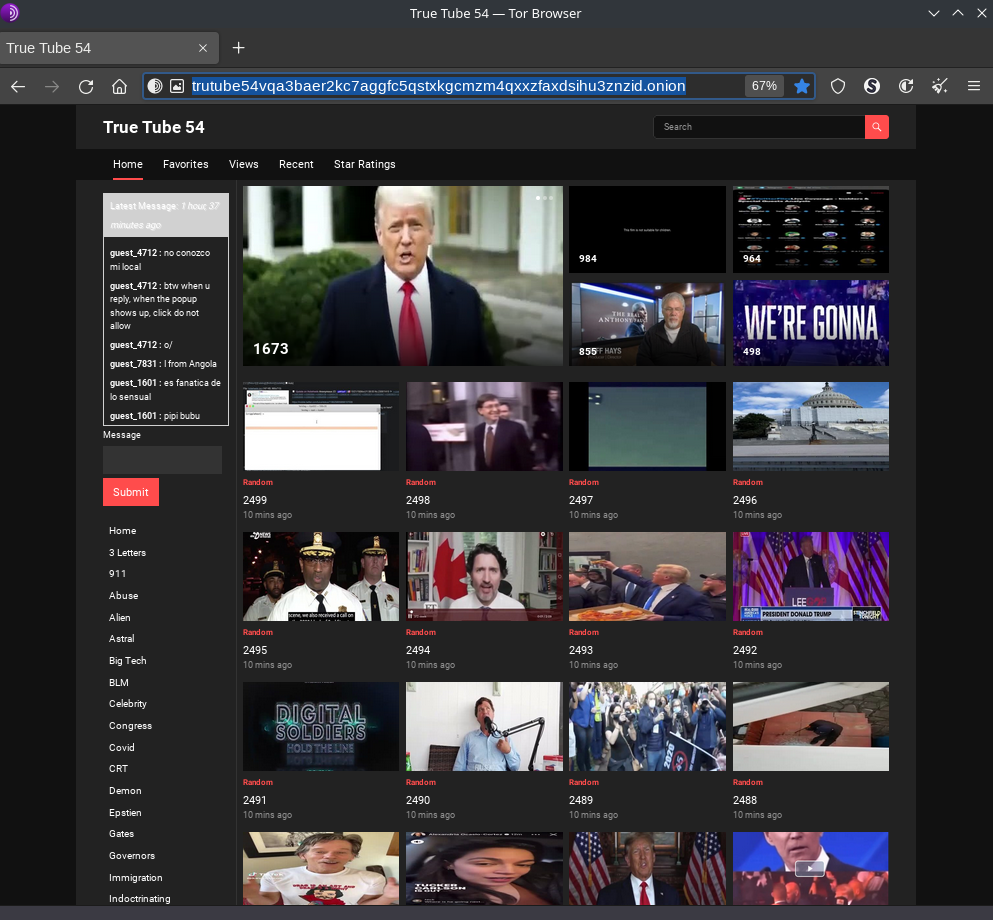Screen dimensions: 993x920
Task: Click the video title 2490
Action: (418, 800)
